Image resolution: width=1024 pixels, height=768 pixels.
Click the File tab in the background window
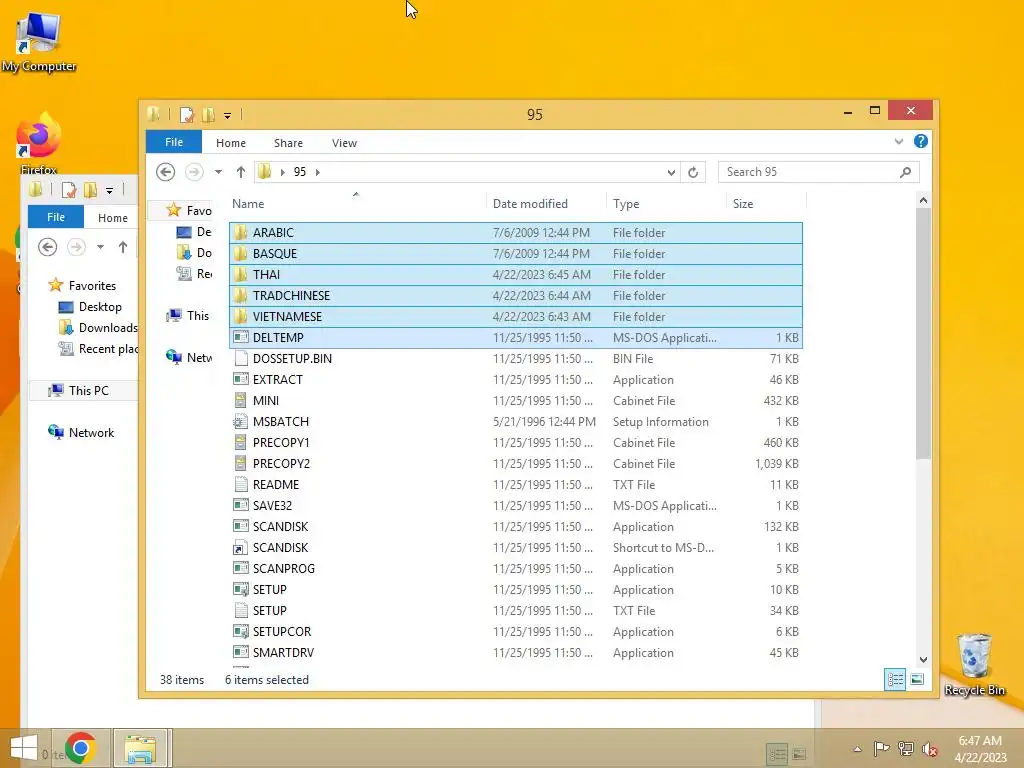tap(56, 217)
